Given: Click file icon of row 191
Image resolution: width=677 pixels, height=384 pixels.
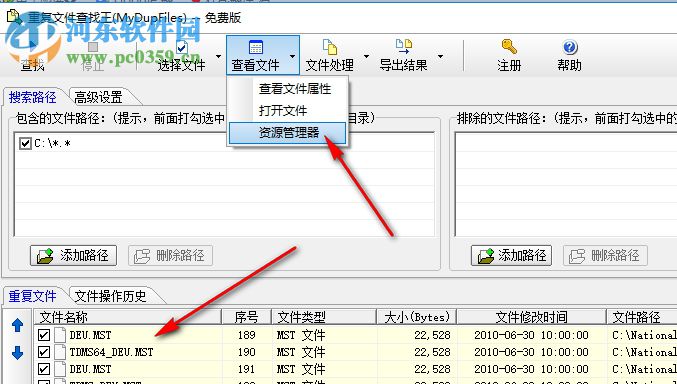Looking at the screenshot, I should [x=60, y=369].
